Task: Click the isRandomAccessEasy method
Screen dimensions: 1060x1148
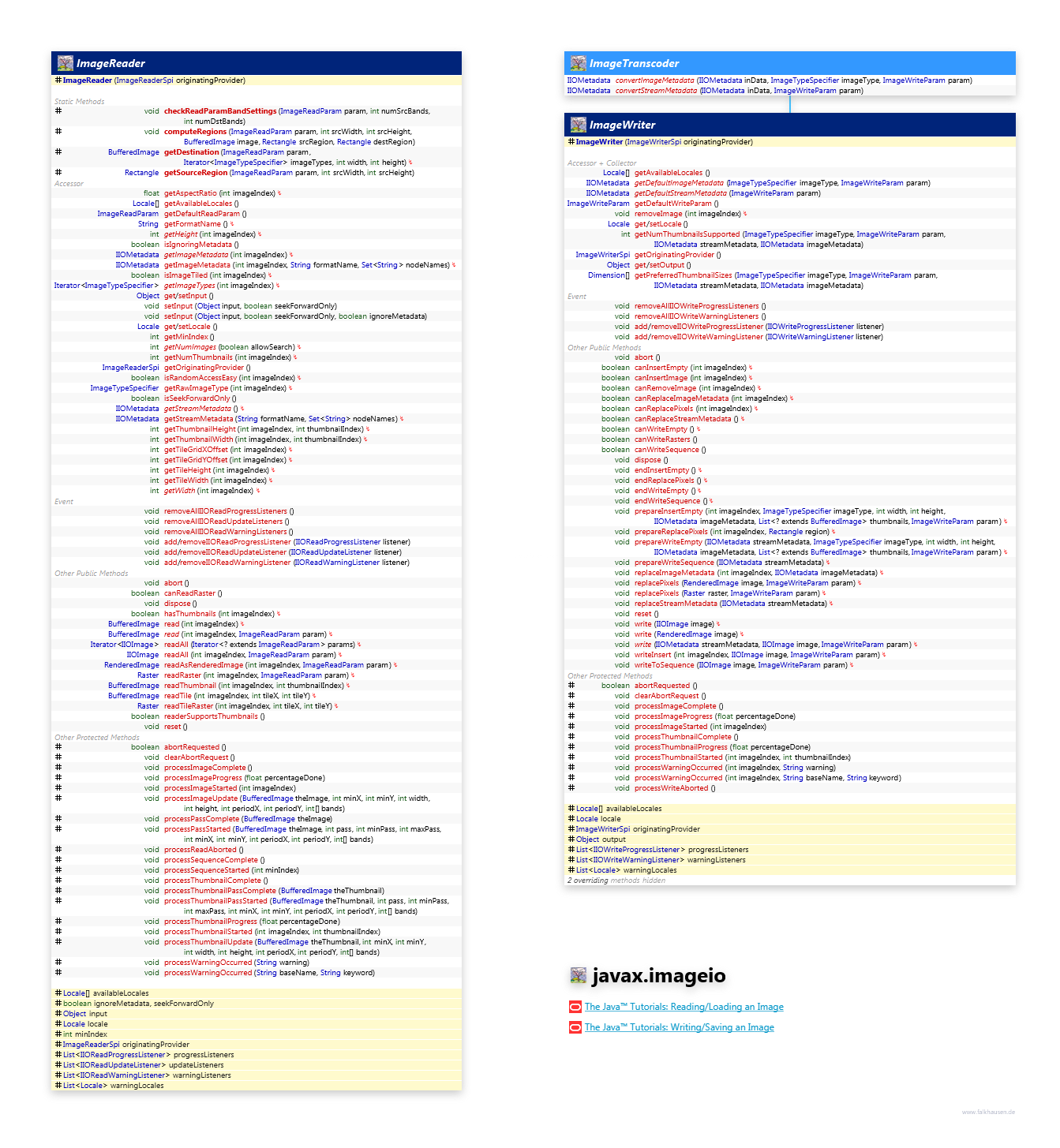Action: pyautogui.click(x=200, y=378)
